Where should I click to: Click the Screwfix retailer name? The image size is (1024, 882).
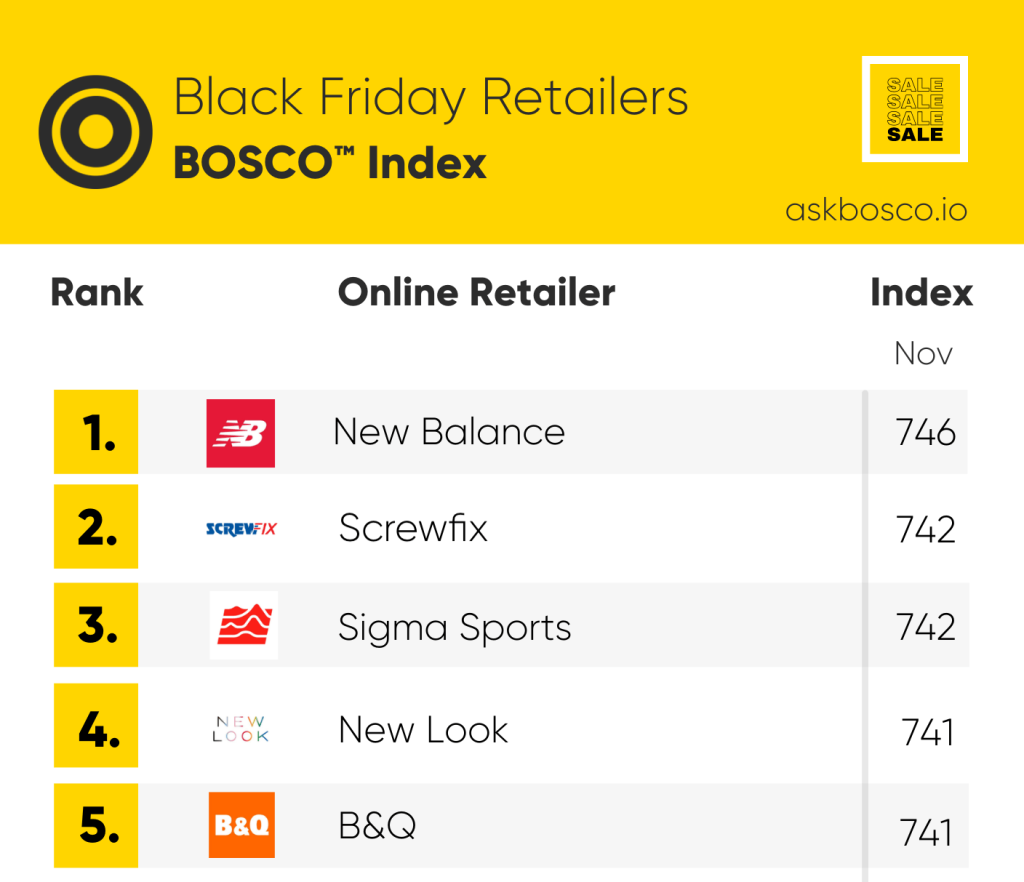413,528
